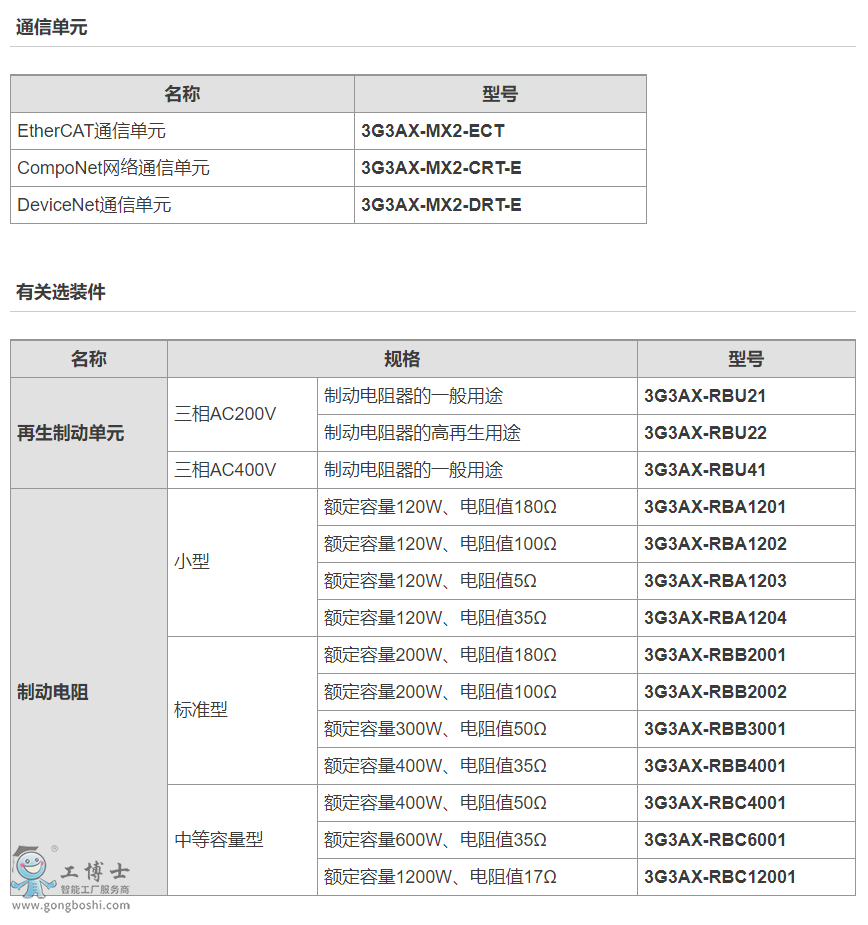
Task: Click the 有关选装件 section heading
Action: pyautogui.click(x=61, y=293)
